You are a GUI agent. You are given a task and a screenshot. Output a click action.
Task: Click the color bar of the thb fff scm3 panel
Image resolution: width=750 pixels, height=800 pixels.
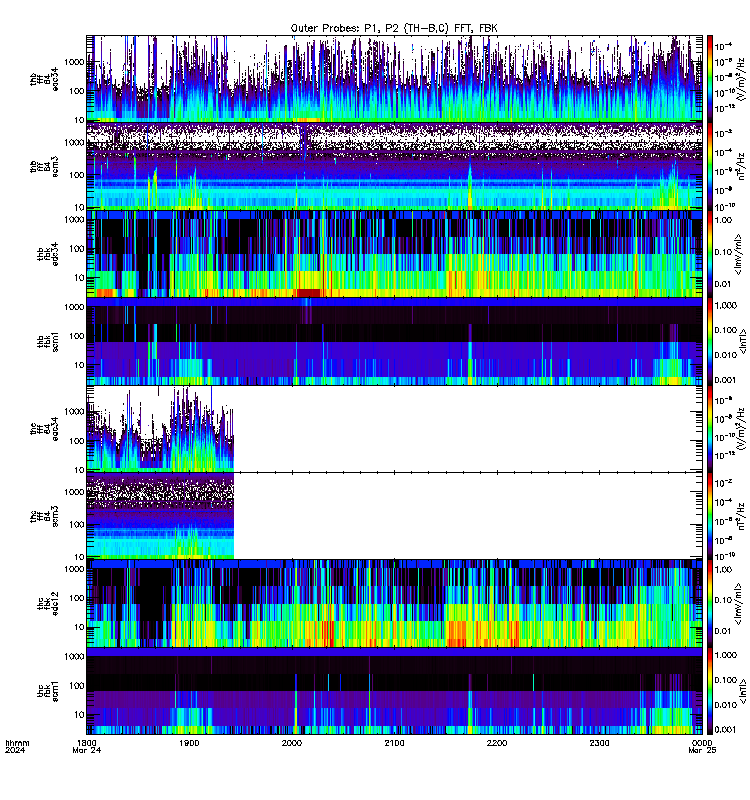710,166
